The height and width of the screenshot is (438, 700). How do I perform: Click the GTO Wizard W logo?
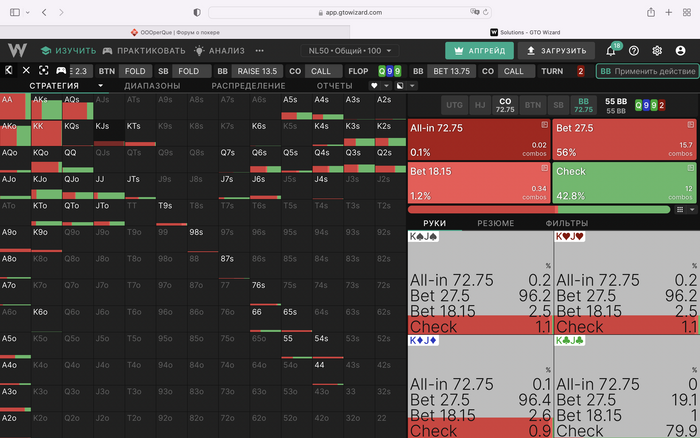tap(17, 50)
